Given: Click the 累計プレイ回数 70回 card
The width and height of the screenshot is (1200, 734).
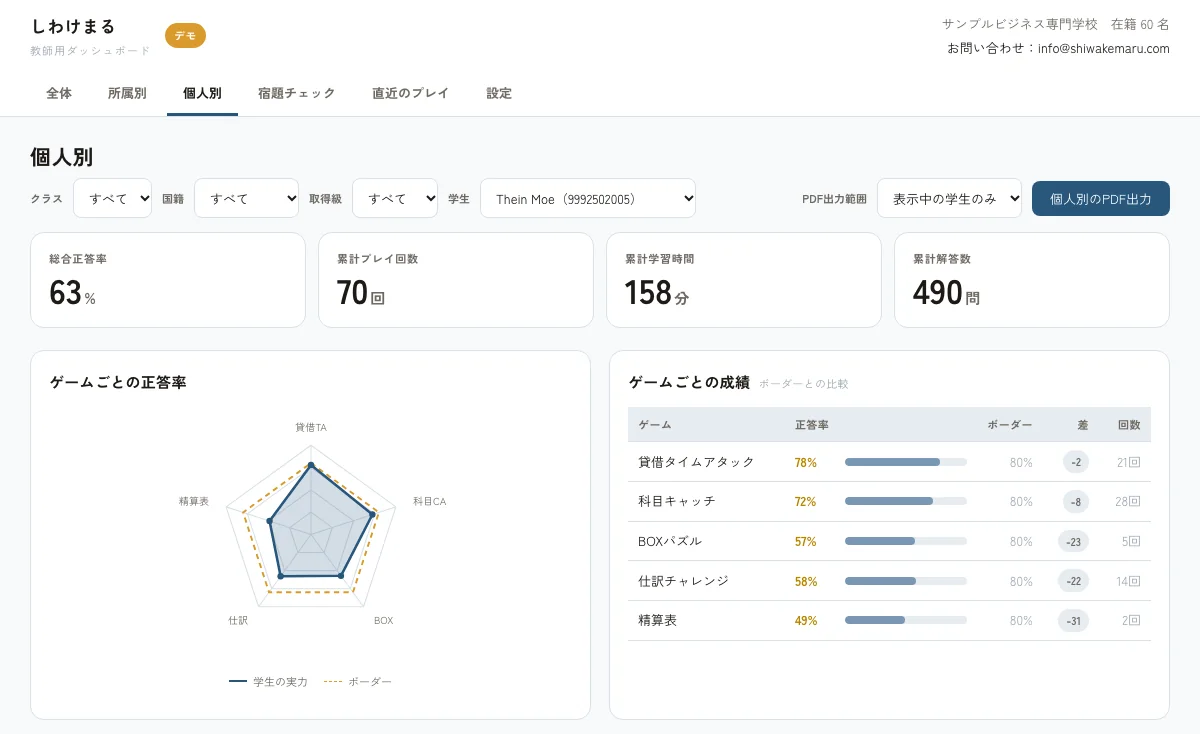Looking at the screenshot, I should pyautogui.click(x=456, y=280).
